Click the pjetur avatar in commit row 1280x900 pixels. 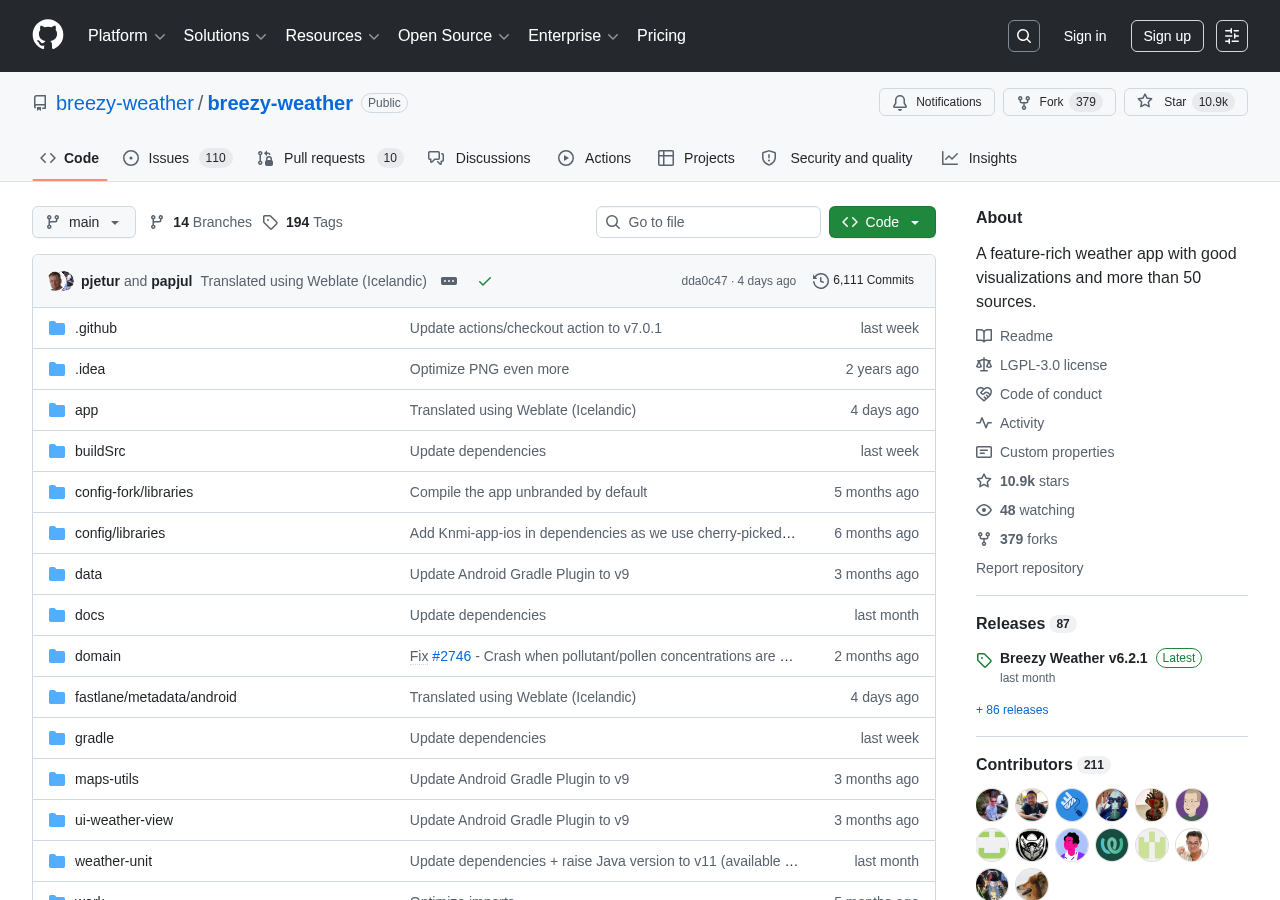[x=56, y=281]
